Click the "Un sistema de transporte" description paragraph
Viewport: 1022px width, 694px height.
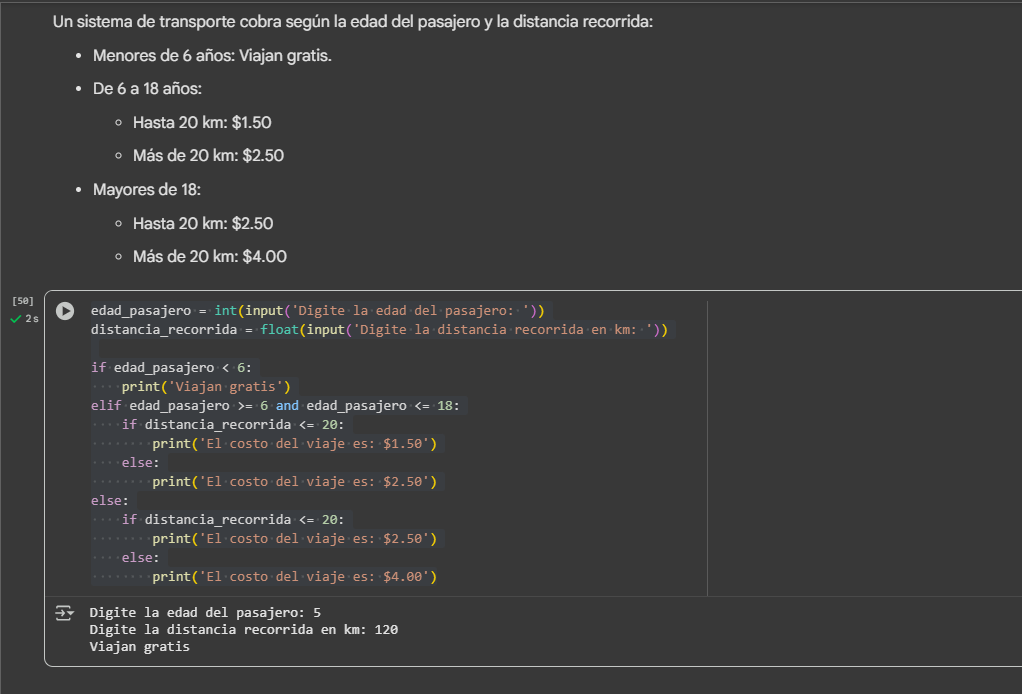click(x=352, y=21)
